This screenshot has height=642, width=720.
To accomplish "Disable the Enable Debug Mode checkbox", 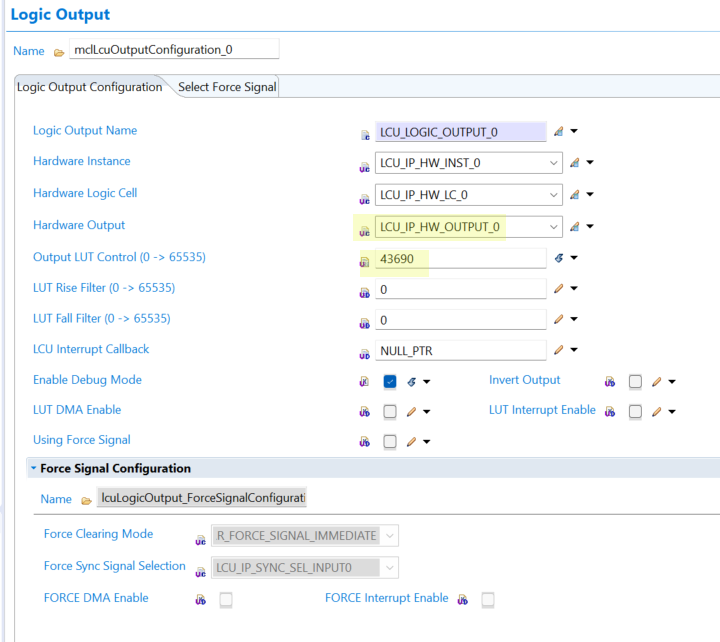I will click(x=390, y=381).
